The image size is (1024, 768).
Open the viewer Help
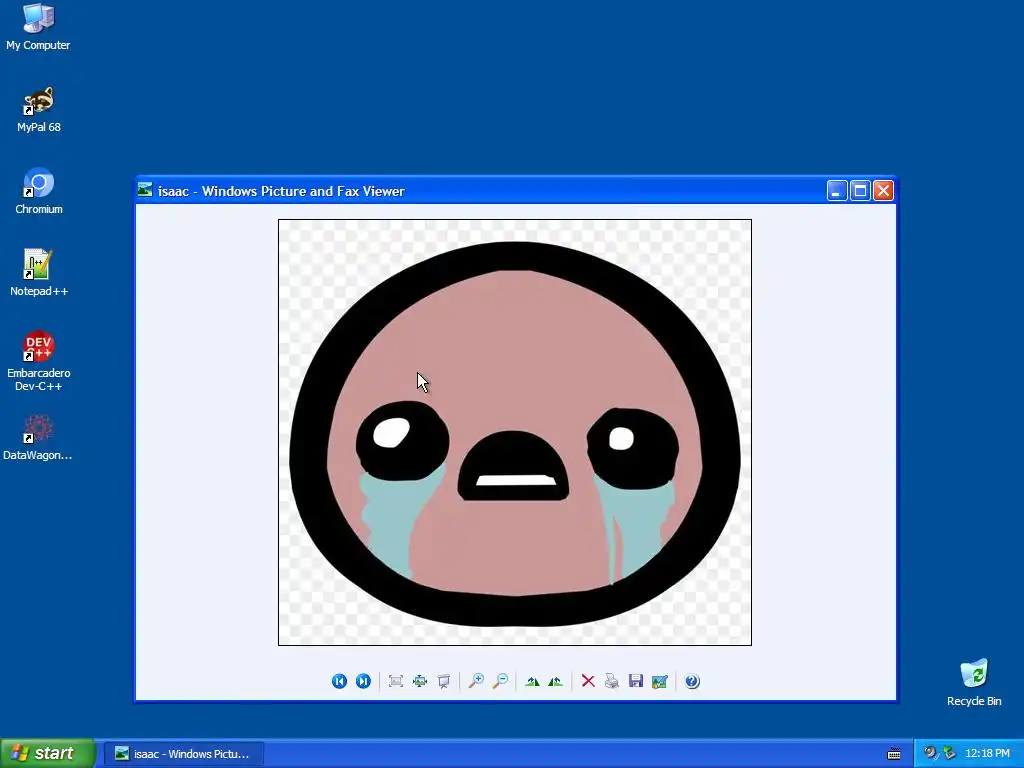(692, 681)
